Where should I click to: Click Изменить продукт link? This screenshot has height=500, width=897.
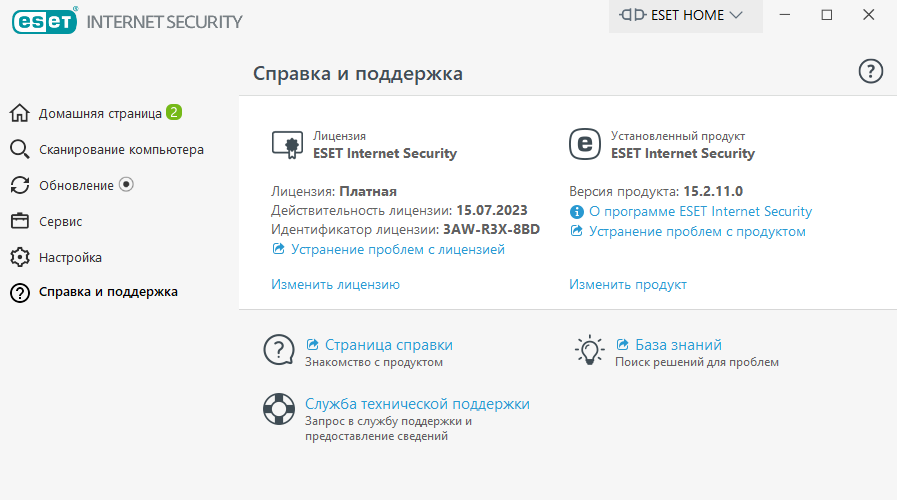point(628,284)
